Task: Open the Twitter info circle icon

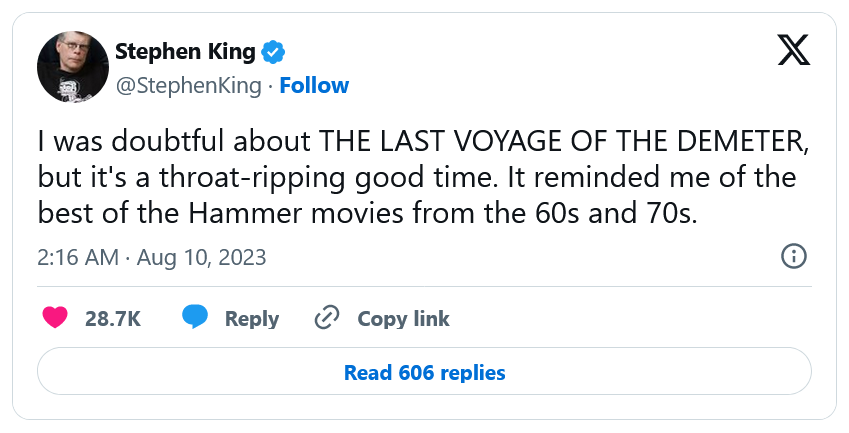Action: [793, 256]
